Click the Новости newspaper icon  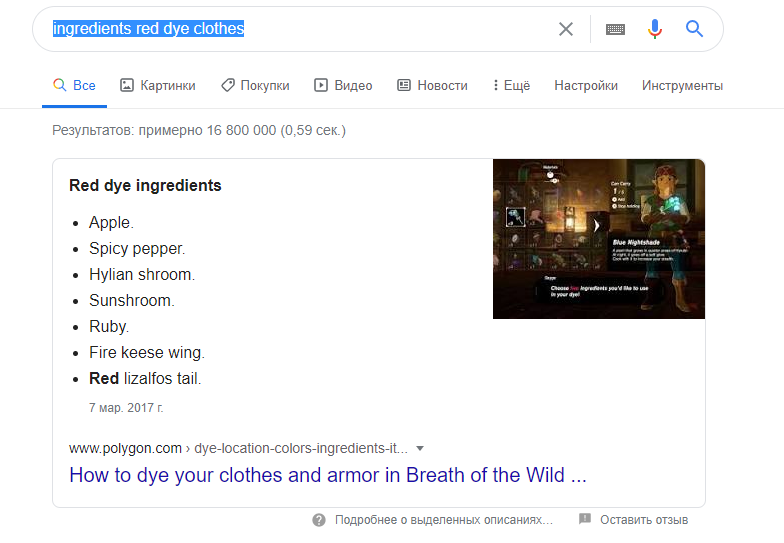click(404, 85)
